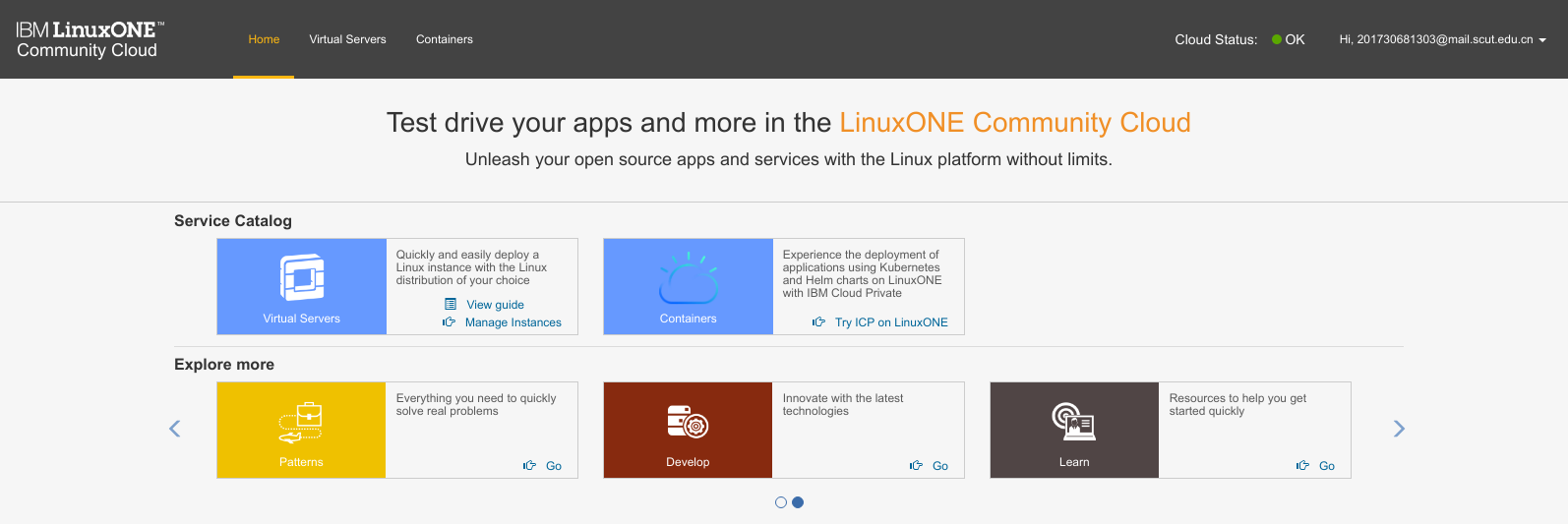This screenshot has width=1568, height=524.
Task: Click the hand icon beside Try ICP
Action: coord(818,322)
